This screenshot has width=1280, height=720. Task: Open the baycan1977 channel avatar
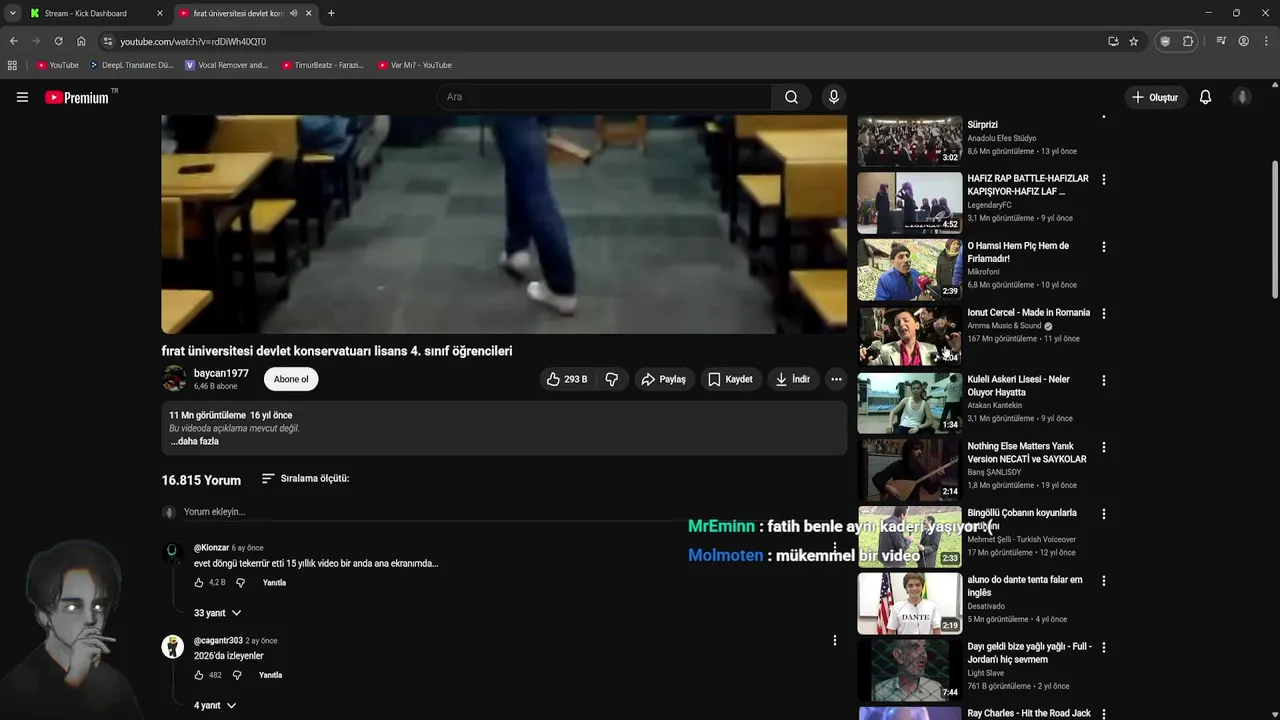174,378
